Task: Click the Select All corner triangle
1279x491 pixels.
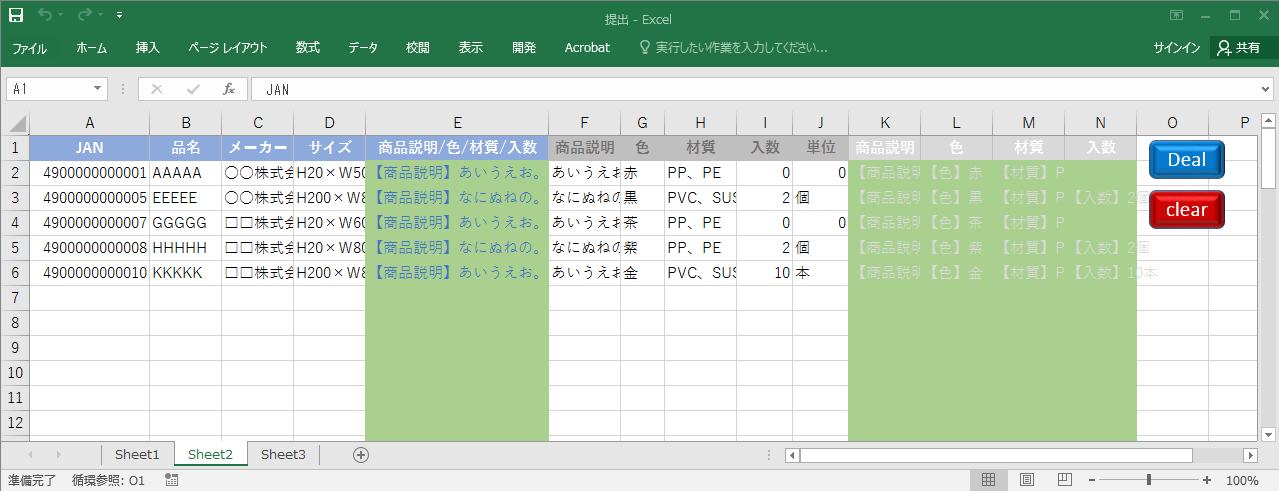Action: 15,123
